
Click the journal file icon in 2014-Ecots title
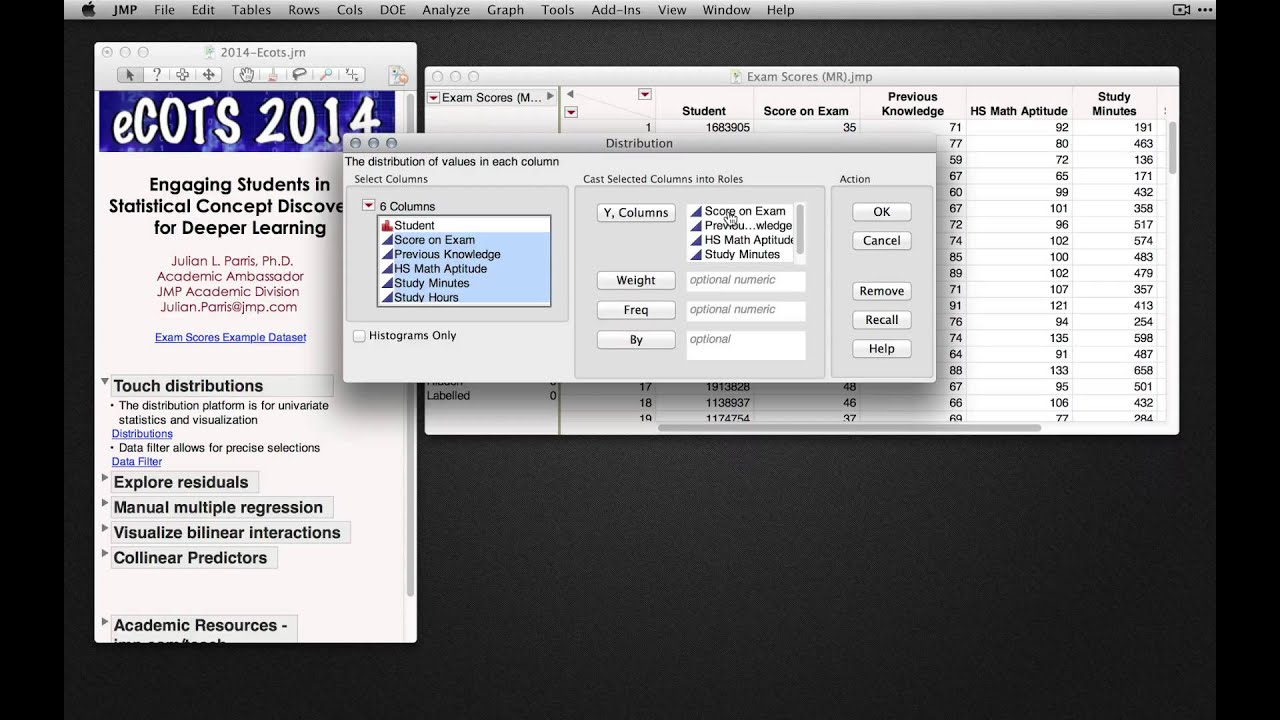click(x=209, y=52)
